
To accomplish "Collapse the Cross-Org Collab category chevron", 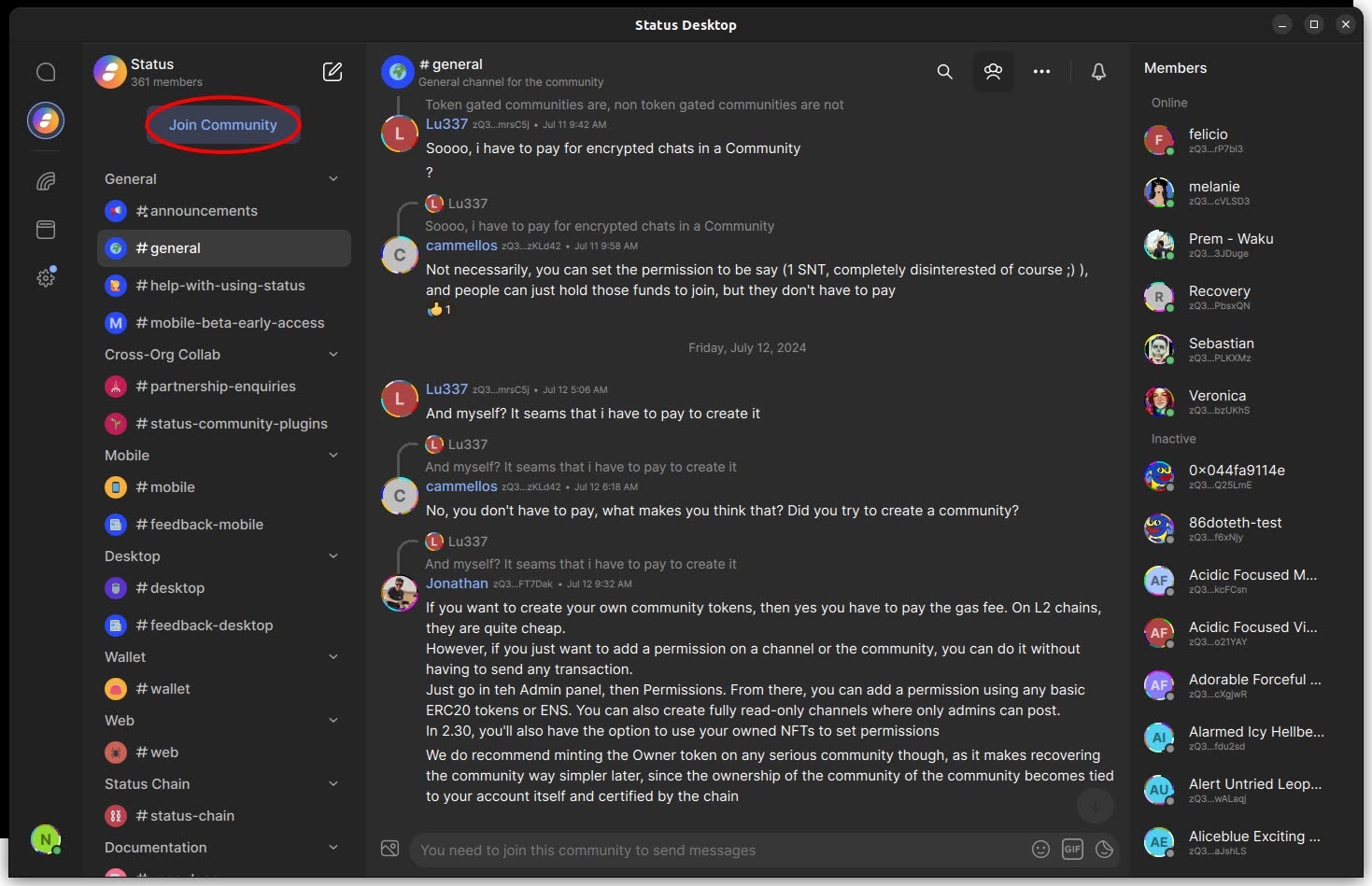I will 333,355.
